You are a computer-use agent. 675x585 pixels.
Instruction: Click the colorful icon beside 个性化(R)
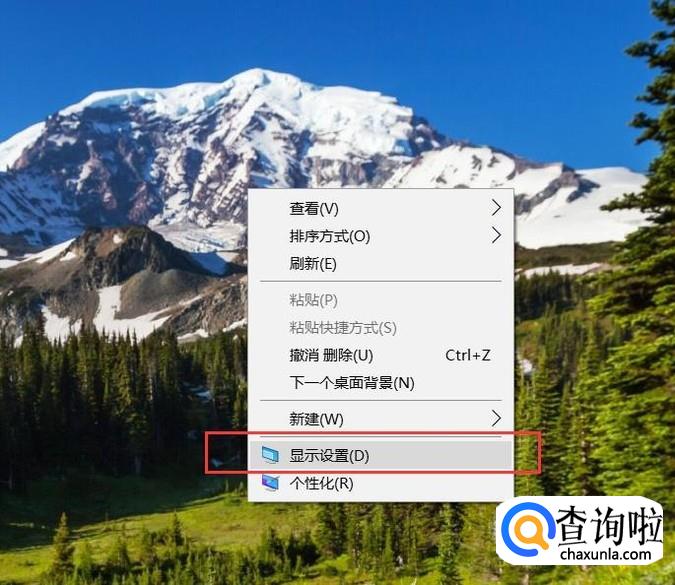[270, 483]
